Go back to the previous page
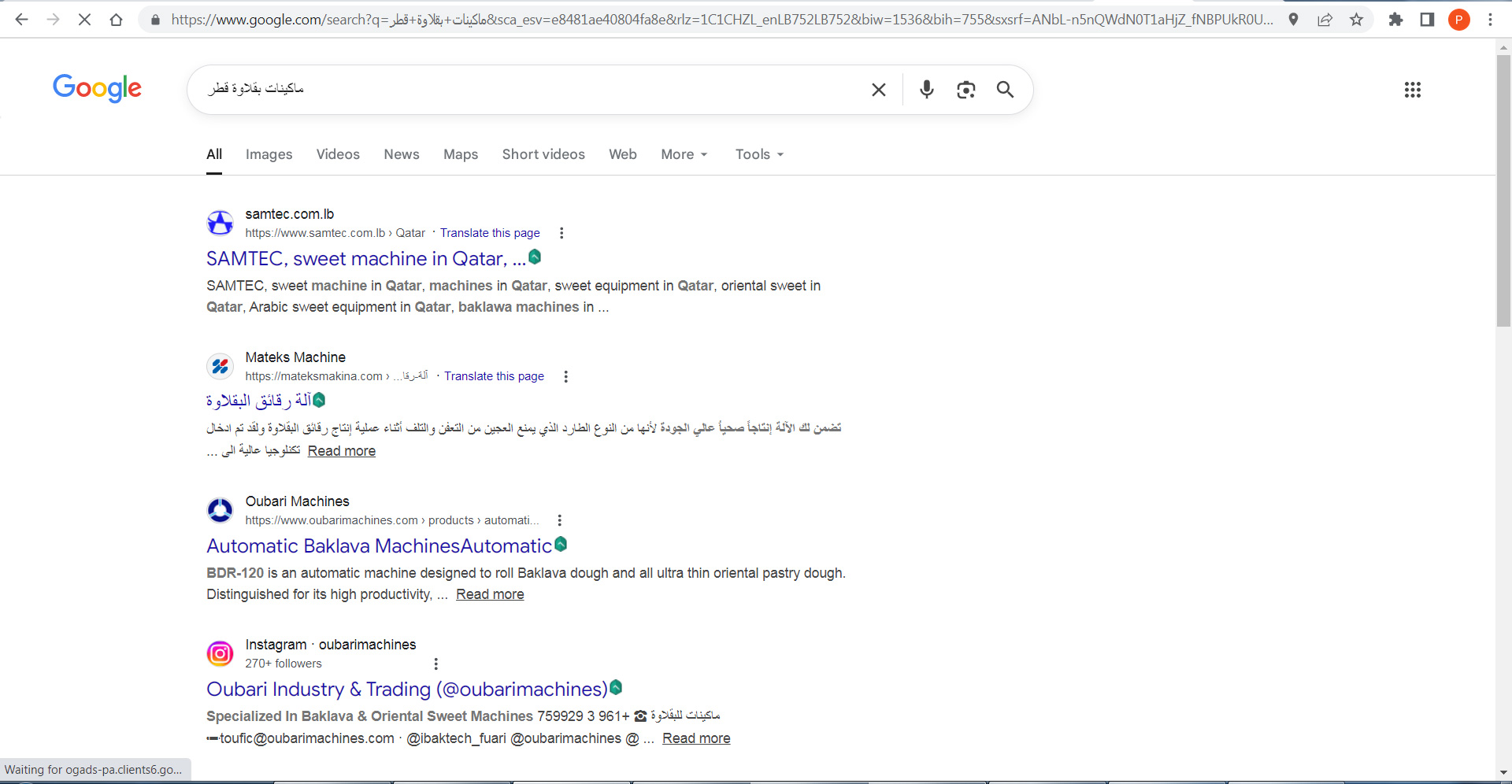 pyautogui.click(x=21, y=20)
